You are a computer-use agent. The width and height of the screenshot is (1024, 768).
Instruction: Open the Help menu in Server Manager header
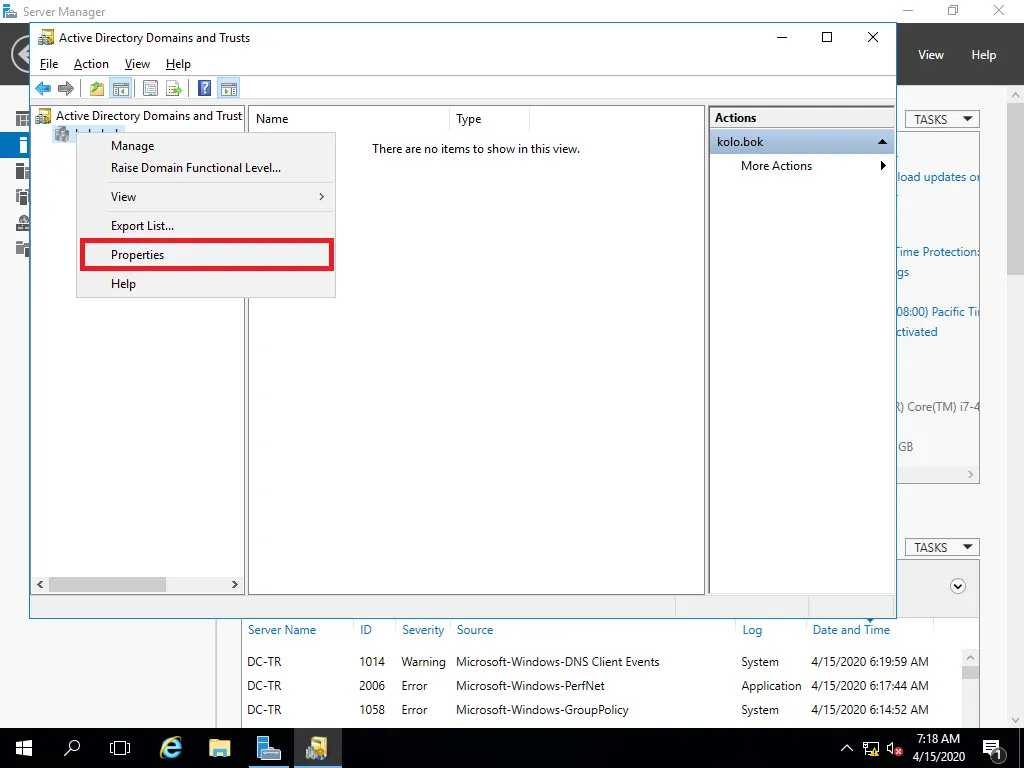click(984, 55)
